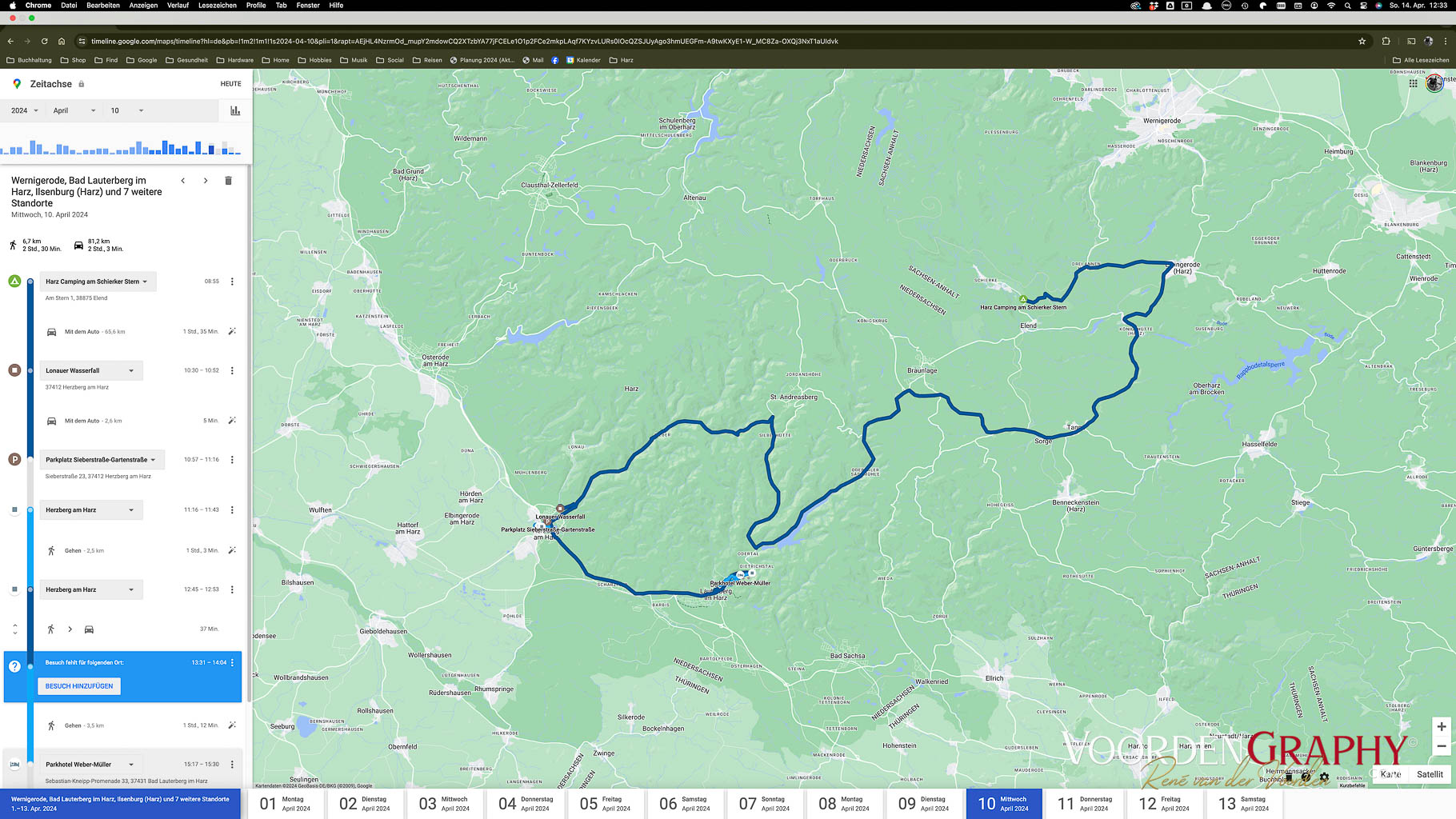The height and width of the screenshot is (819, 1456).
Task: Open options menu for Lonauer Wasserfall
Action: (232, 370)
